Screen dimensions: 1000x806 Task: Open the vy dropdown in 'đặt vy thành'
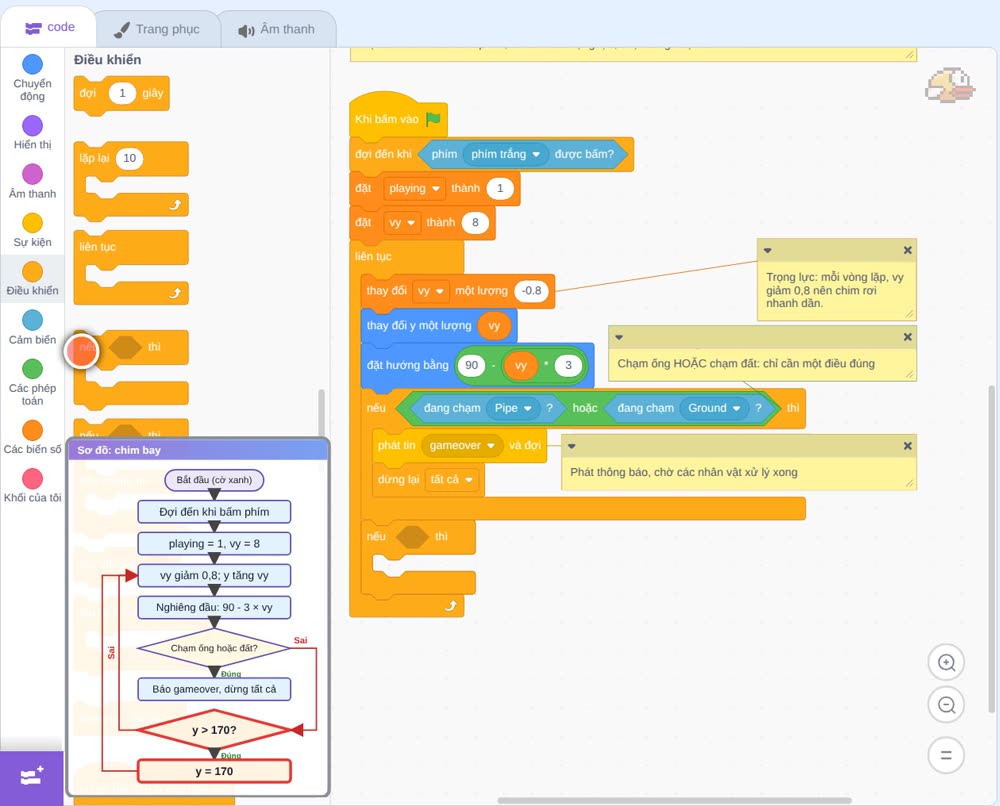[x=402, y=223]
